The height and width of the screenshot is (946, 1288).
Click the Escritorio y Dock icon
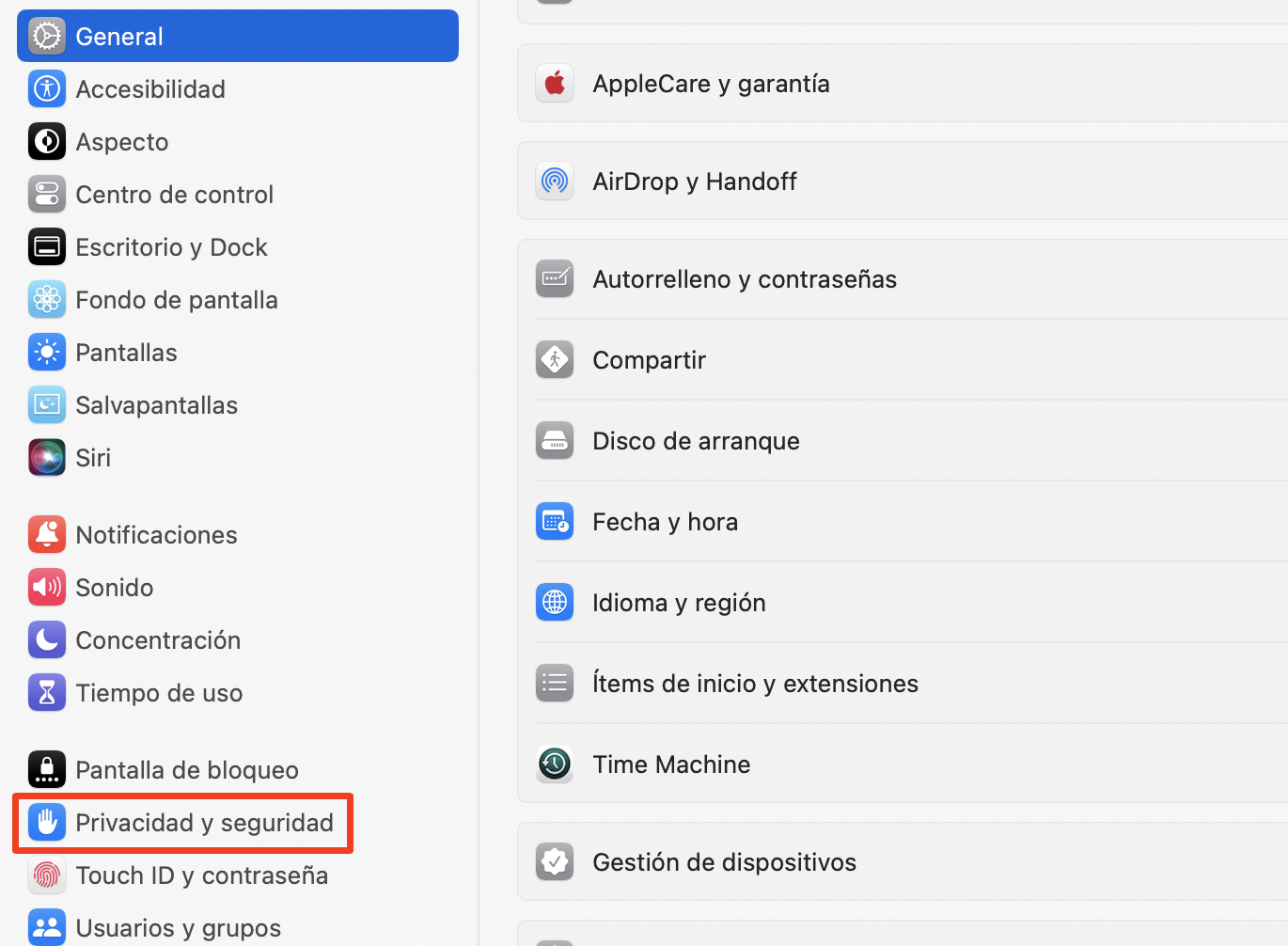pyautogui.click(x=47, y=246)
